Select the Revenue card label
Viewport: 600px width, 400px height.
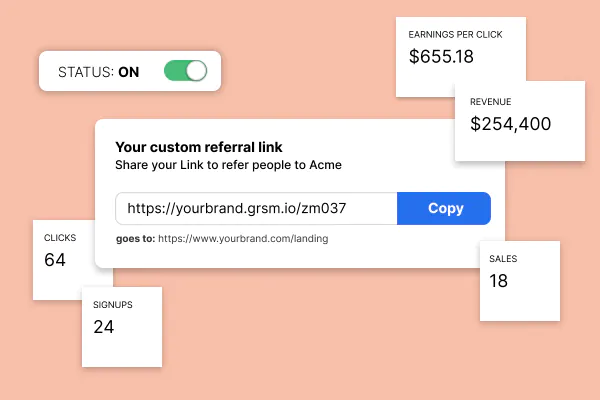(491, 102)
